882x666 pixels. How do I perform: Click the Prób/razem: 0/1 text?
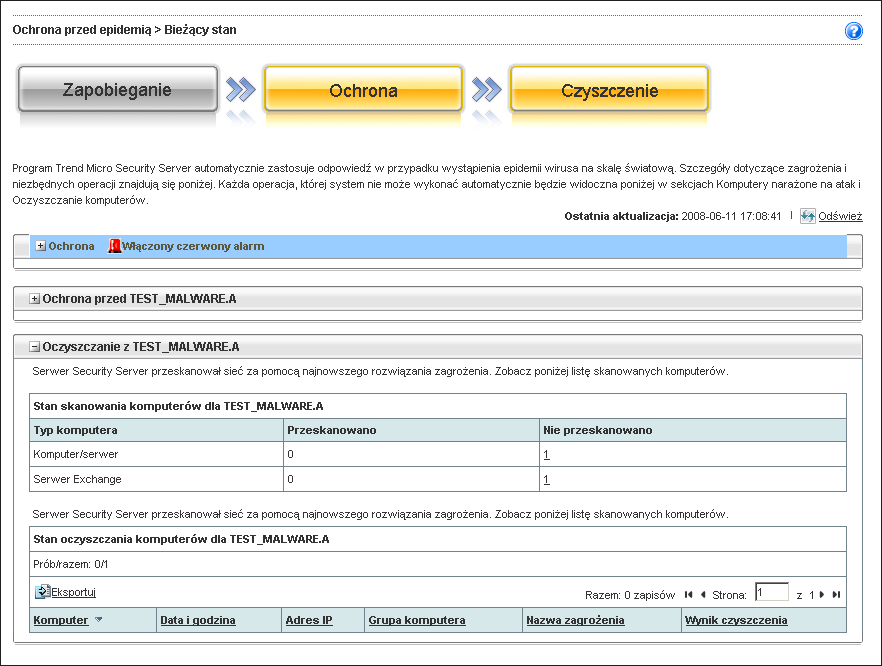70,564
